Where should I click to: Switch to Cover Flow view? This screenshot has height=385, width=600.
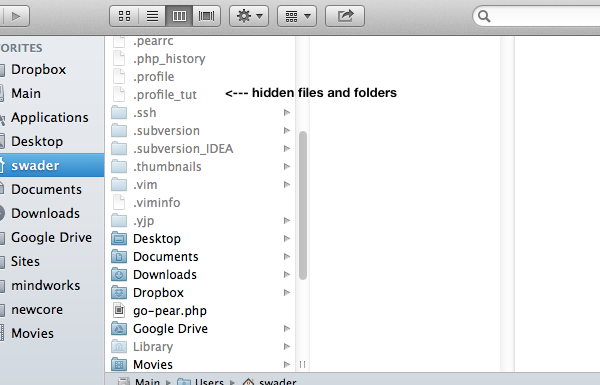tap(207, 16)
